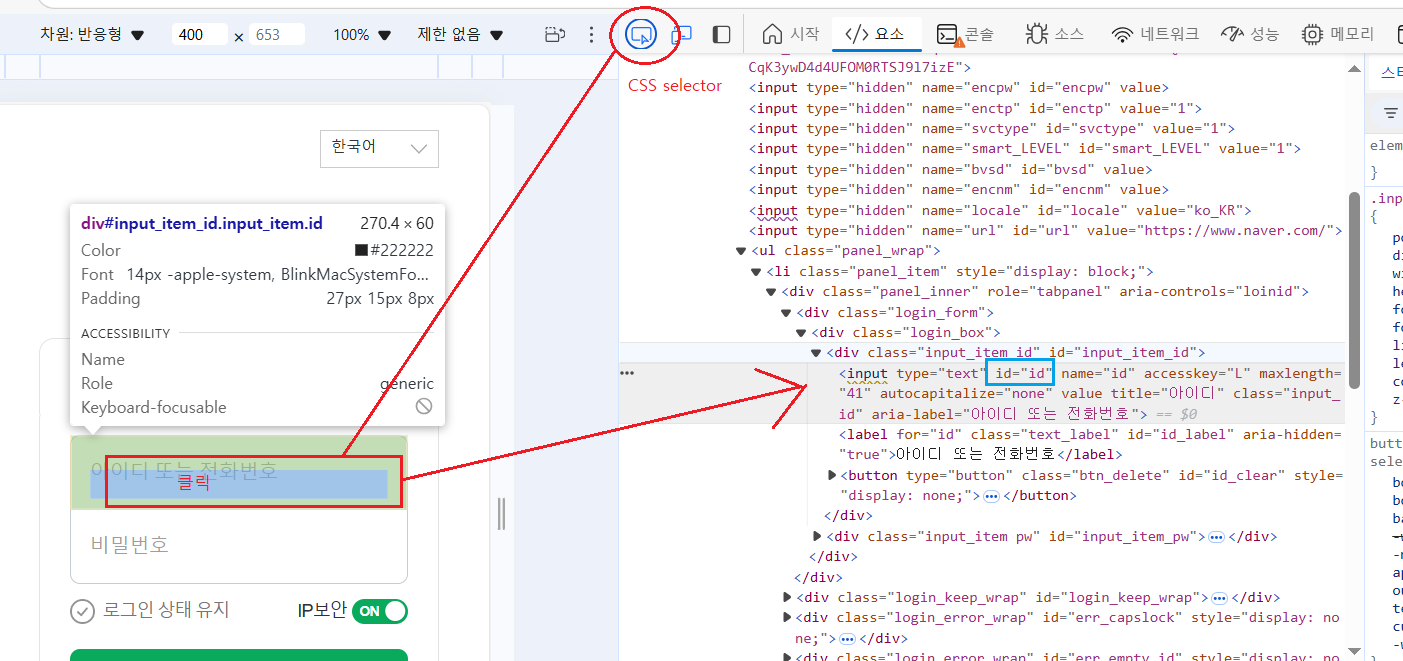Image resolution: width=1403 pixels, height=661 pixels.
Task: Toggle the 로그인 상태 유지 checkbox
Action: coord(82,610)
